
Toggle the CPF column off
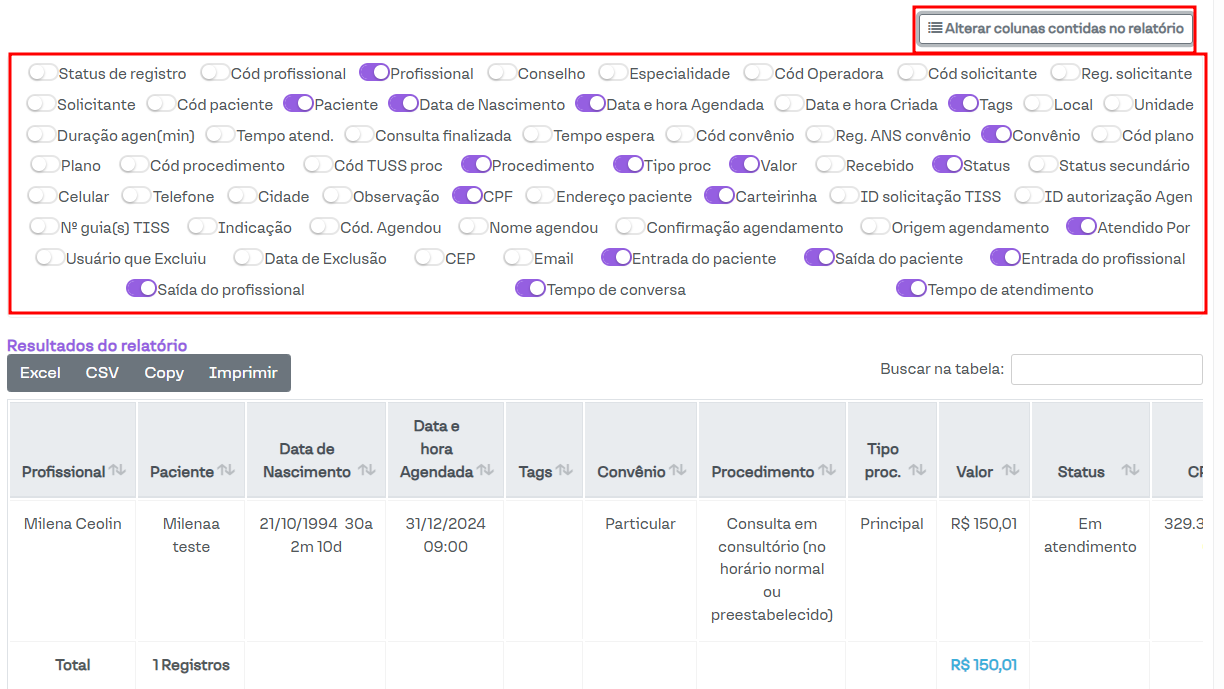click(467, 196)
